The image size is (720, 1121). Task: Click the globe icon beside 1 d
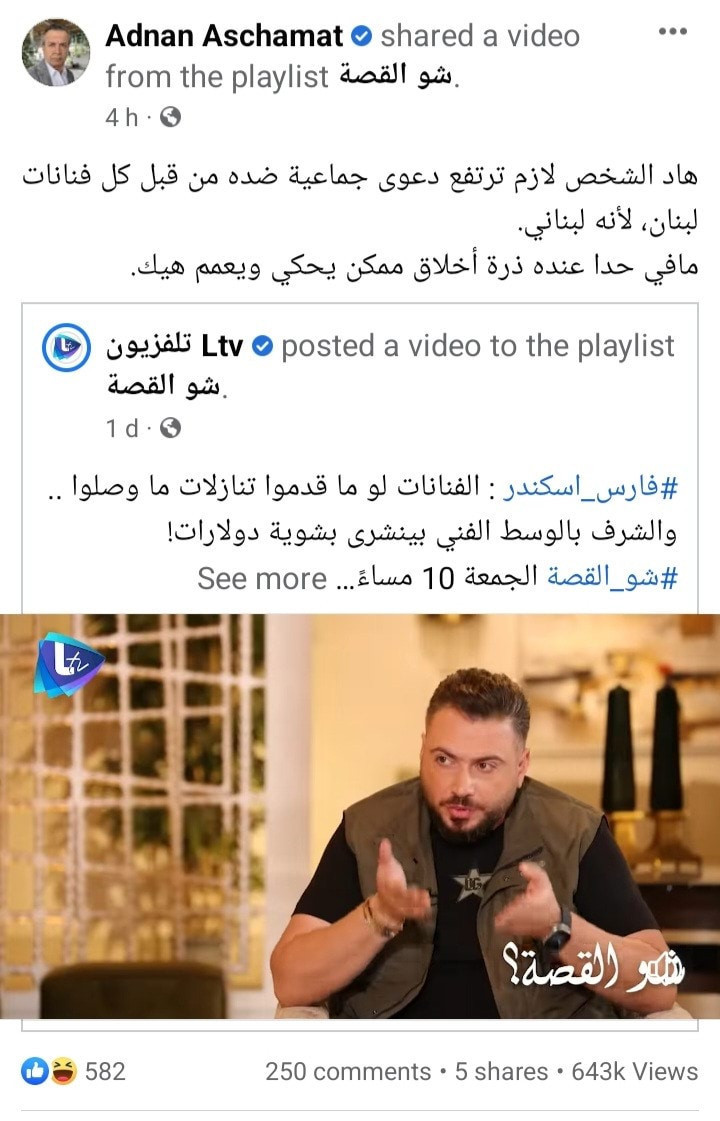click(x=170, y=428)
